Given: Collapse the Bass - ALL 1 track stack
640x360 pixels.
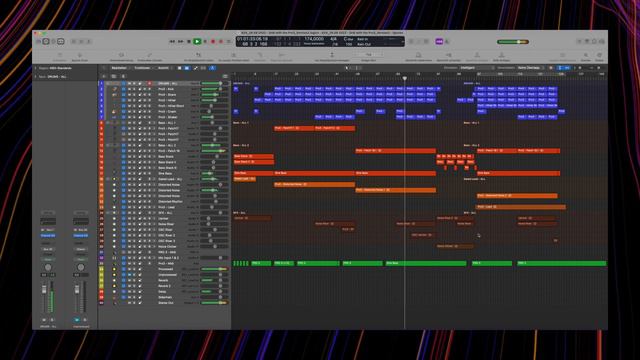Looking at the screenshot, I should pos(108,123).
